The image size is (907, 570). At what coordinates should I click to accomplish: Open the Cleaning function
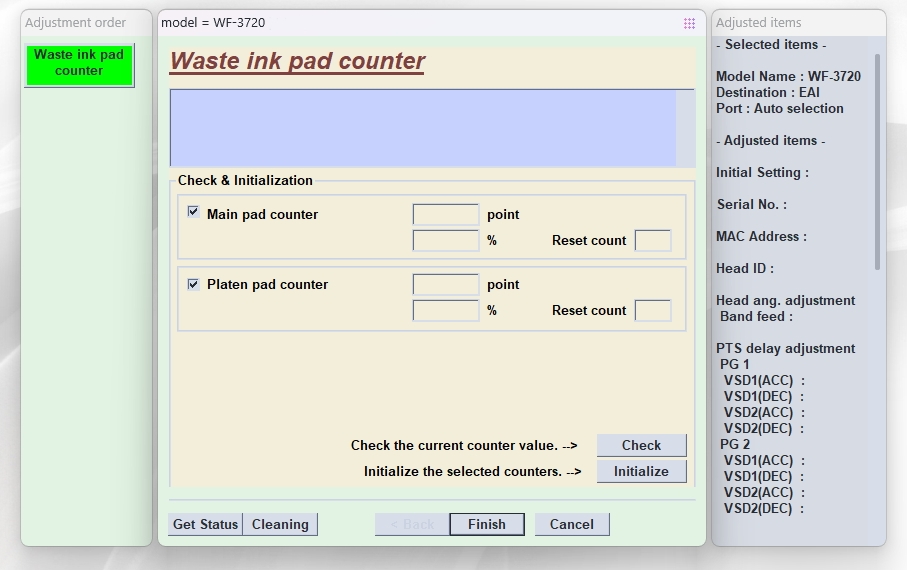(280, 524)
